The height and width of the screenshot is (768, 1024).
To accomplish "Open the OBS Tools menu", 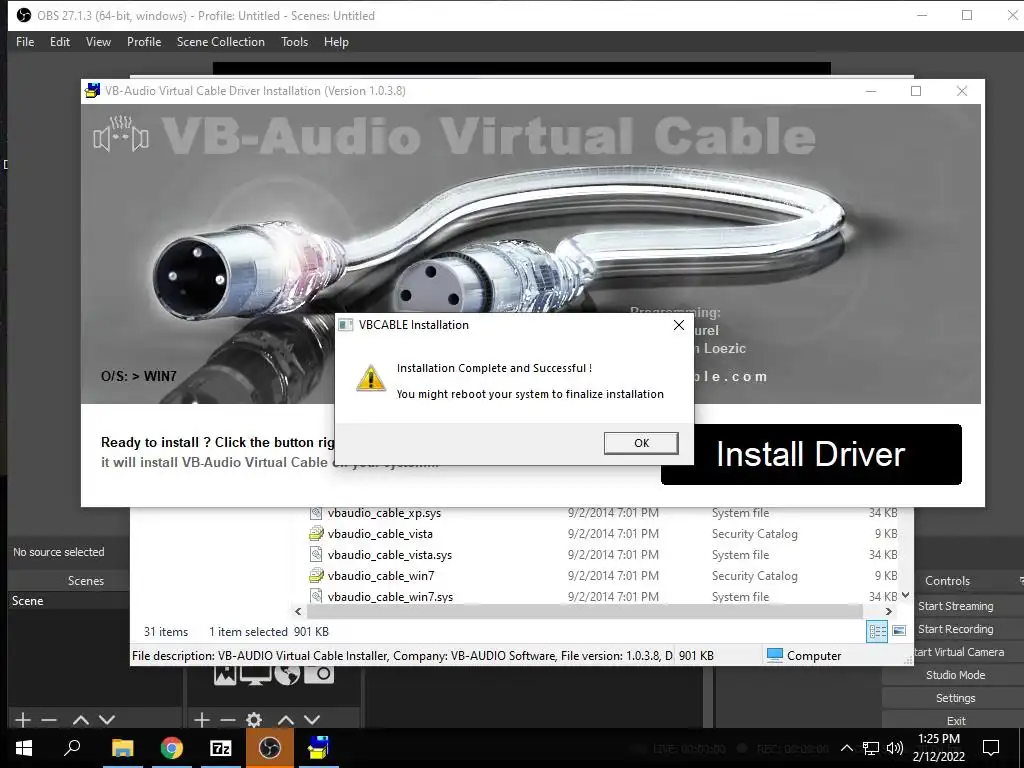I will point(294,42).
